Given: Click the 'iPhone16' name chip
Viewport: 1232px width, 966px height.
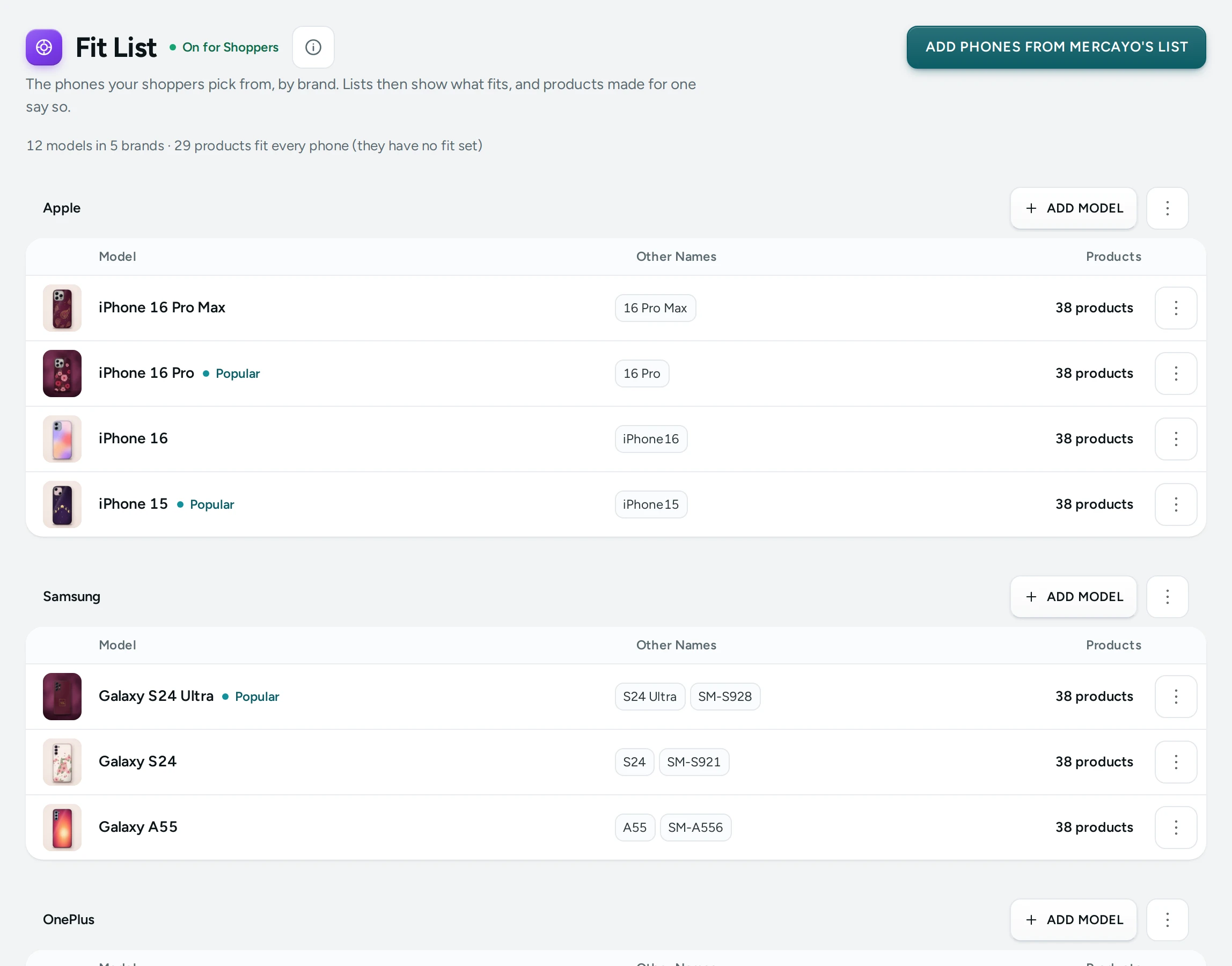Looking at the screenshot, I should coord(651,439).
